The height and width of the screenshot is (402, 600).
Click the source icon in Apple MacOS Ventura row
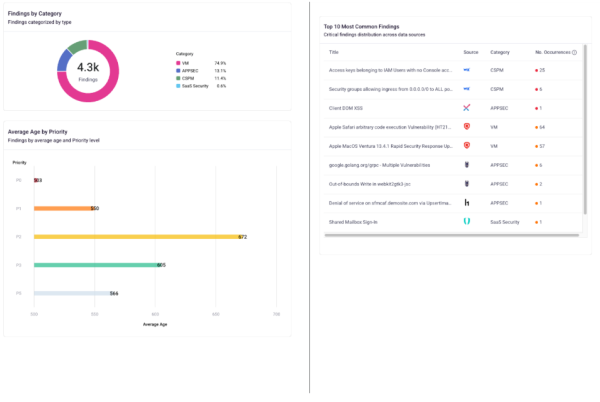click(x=467, y=146)
